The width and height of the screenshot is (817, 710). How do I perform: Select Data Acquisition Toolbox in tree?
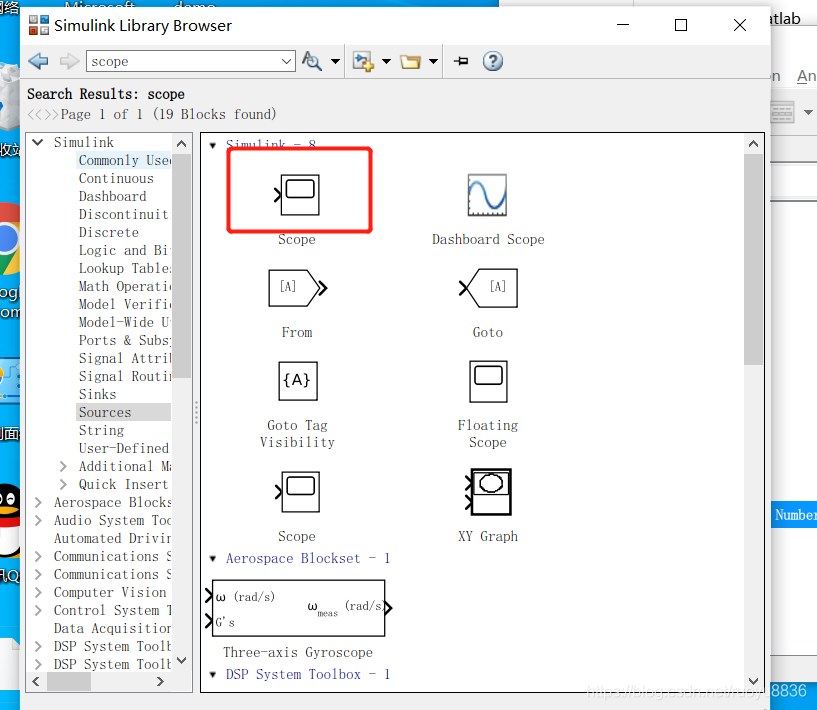[113, 628]
